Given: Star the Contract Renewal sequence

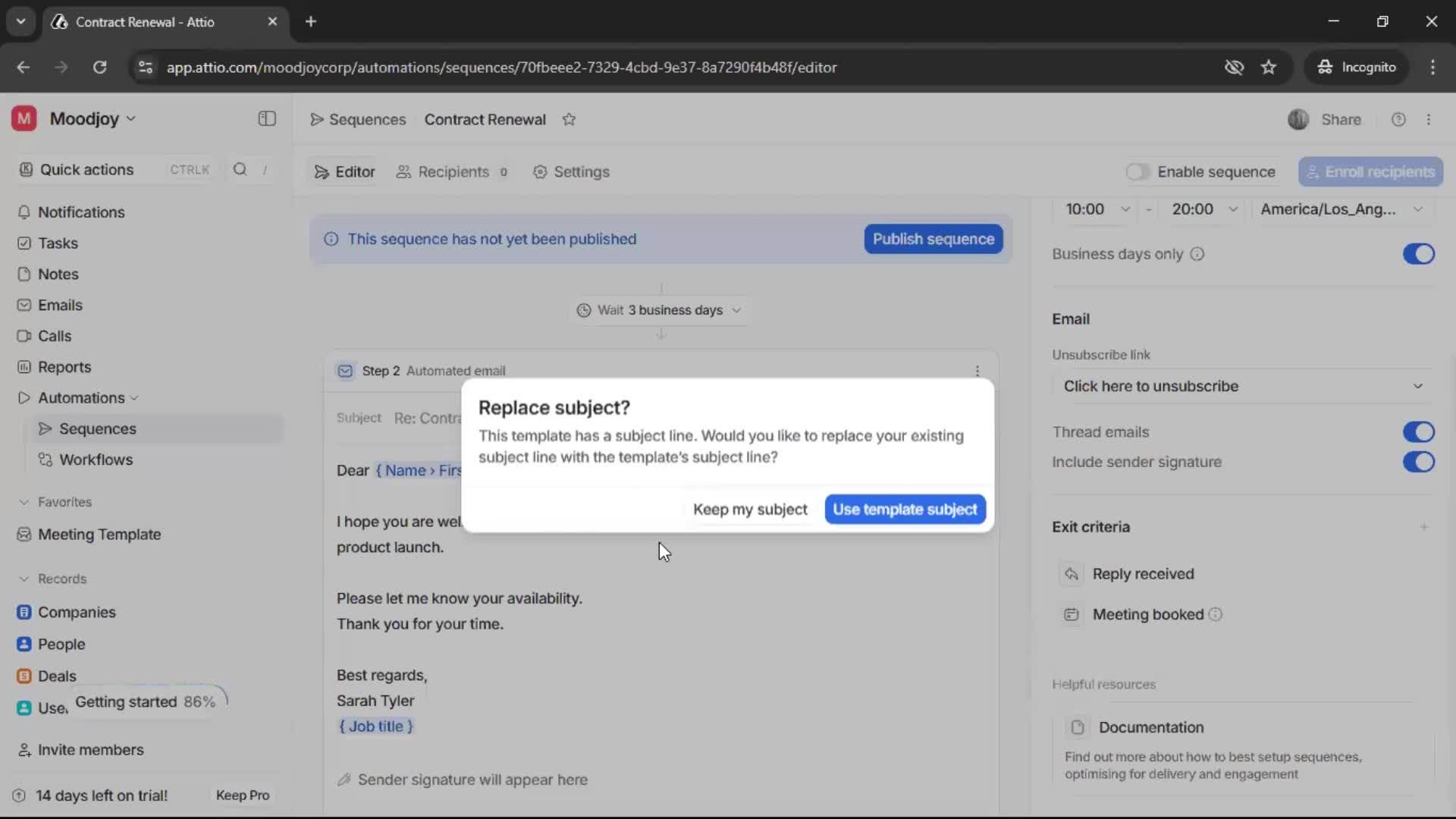Looking at the screenshot, I should point(570,120).
